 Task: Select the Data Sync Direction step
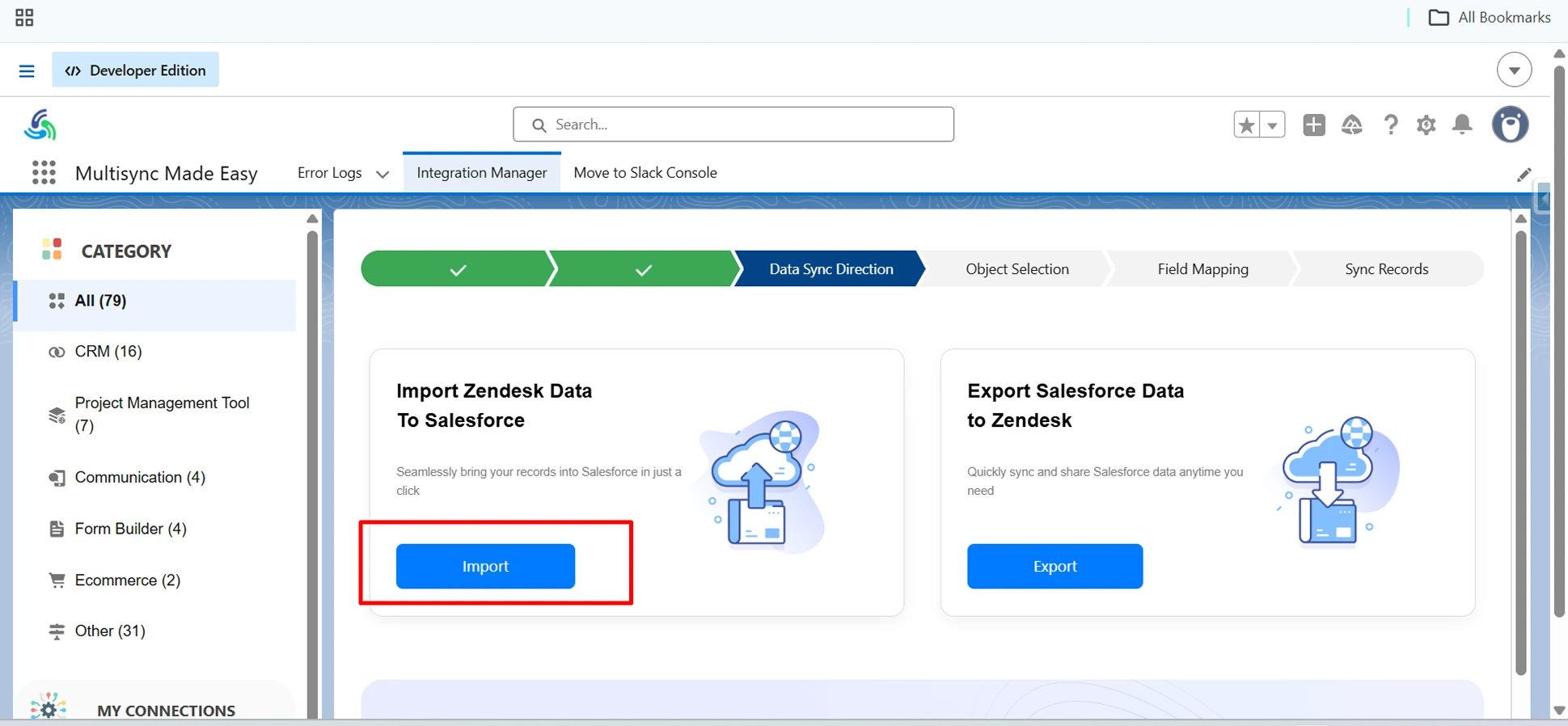click(x=831, y=269)
